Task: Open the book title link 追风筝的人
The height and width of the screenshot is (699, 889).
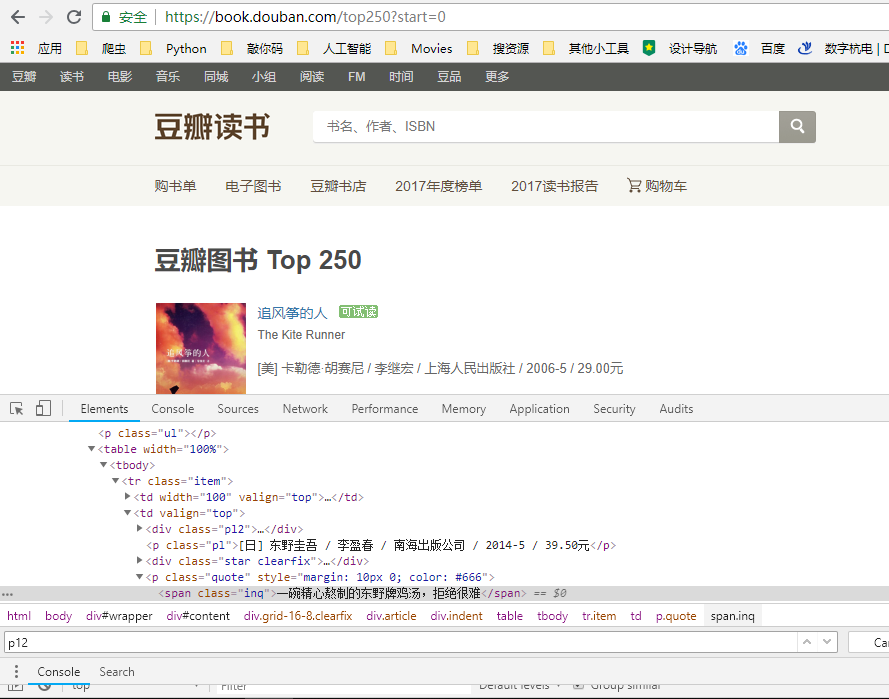Action: point(292,312)
